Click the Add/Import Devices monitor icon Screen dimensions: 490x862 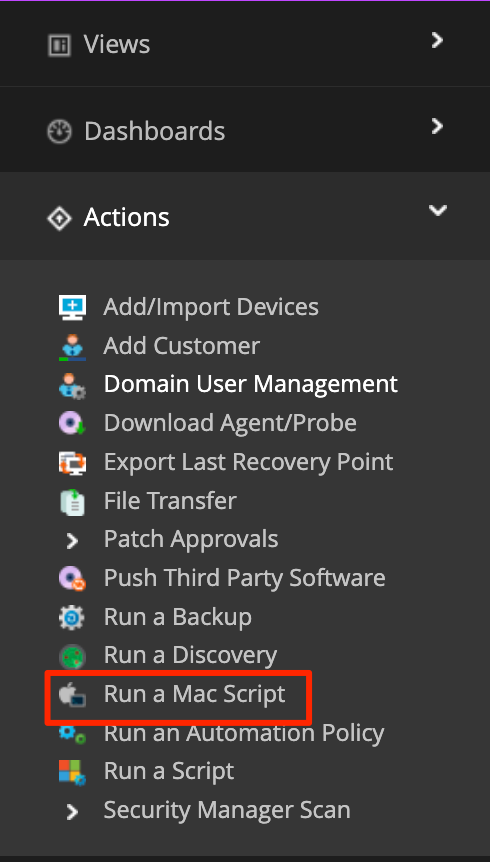72,307
